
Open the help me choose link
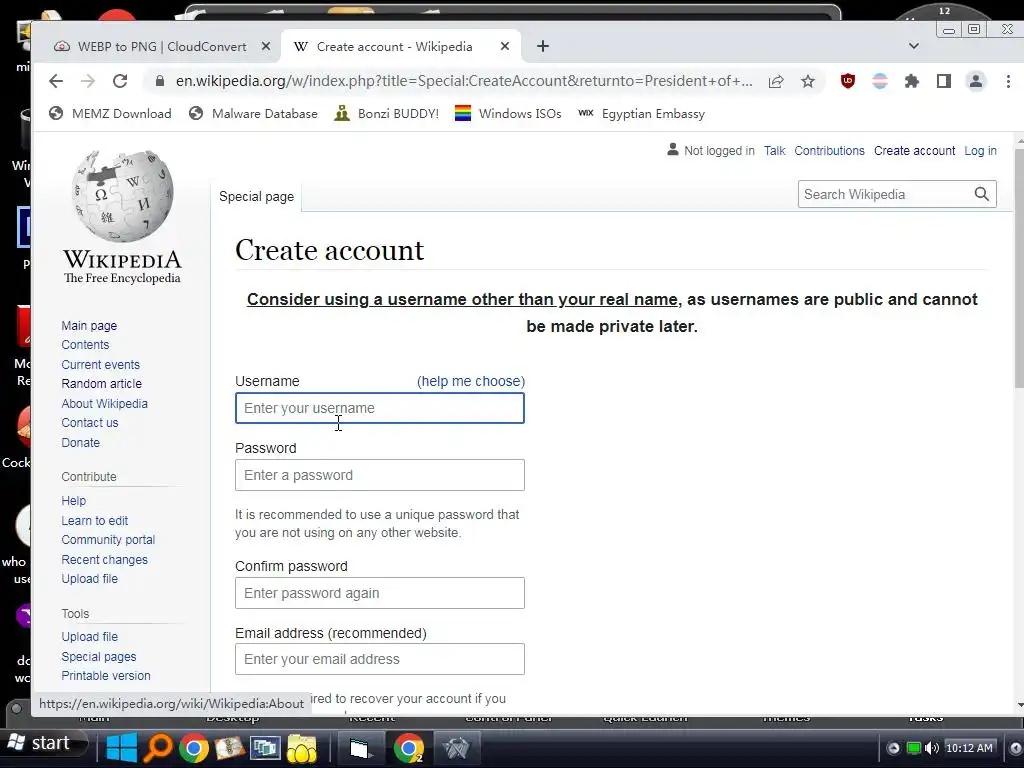click(x=471, y=381)
